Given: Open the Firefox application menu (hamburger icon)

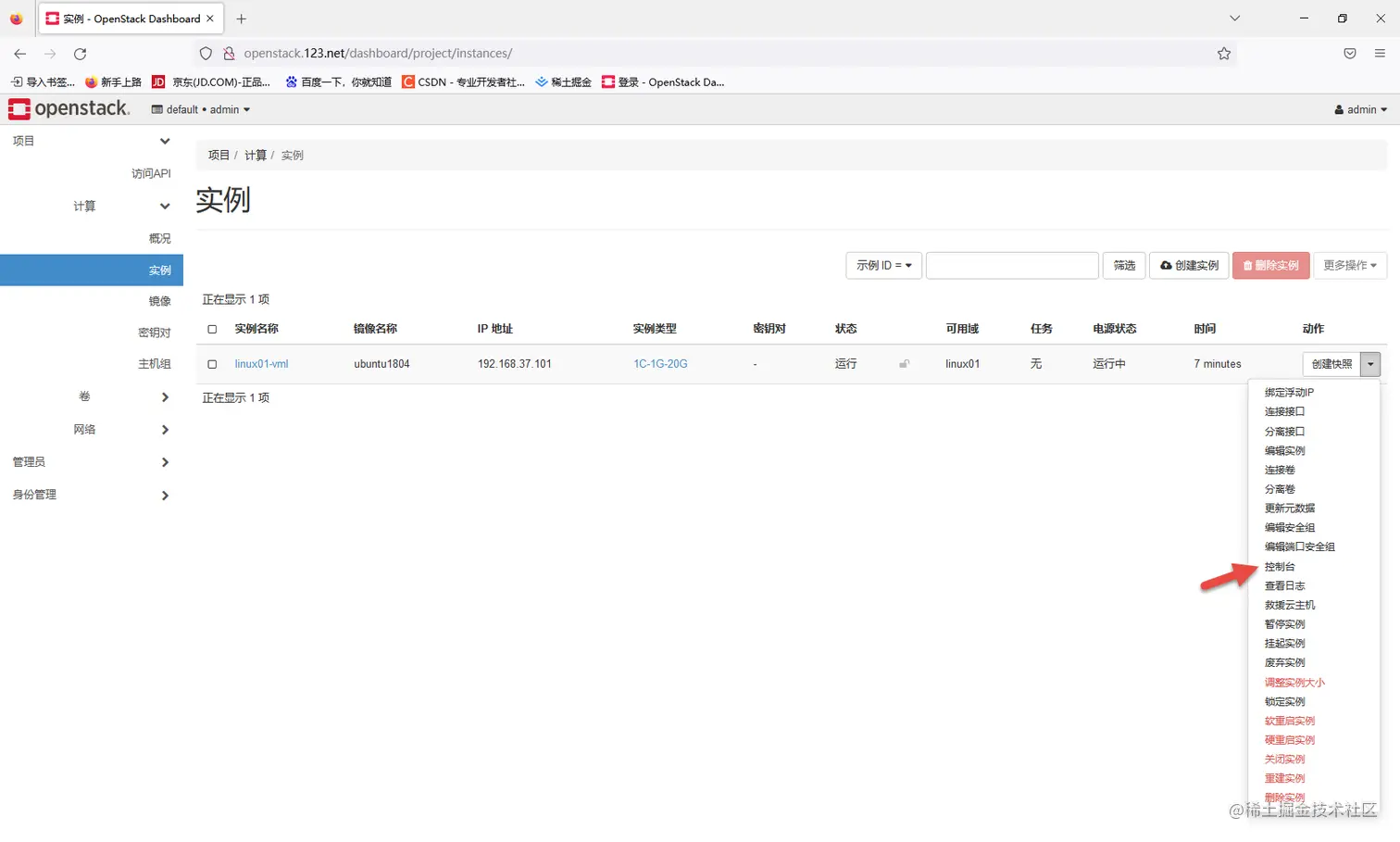Looking at the screenshot, I should coord(1380,54).
